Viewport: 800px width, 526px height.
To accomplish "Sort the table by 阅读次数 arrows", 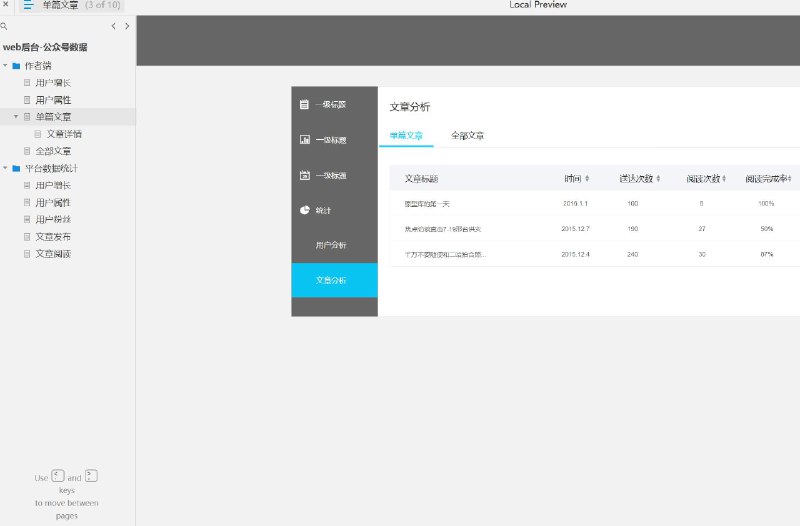I will (x=724, y=179).
